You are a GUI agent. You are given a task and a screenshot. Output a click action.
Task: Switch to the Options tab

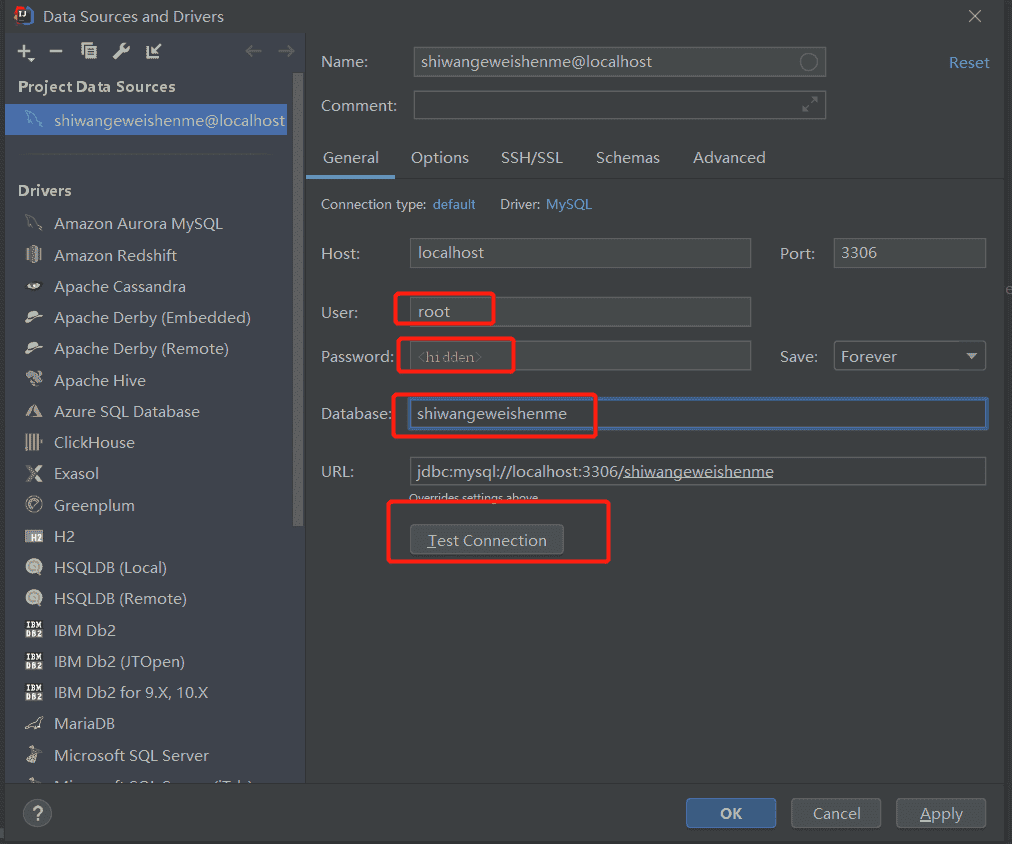click(440, 157)
